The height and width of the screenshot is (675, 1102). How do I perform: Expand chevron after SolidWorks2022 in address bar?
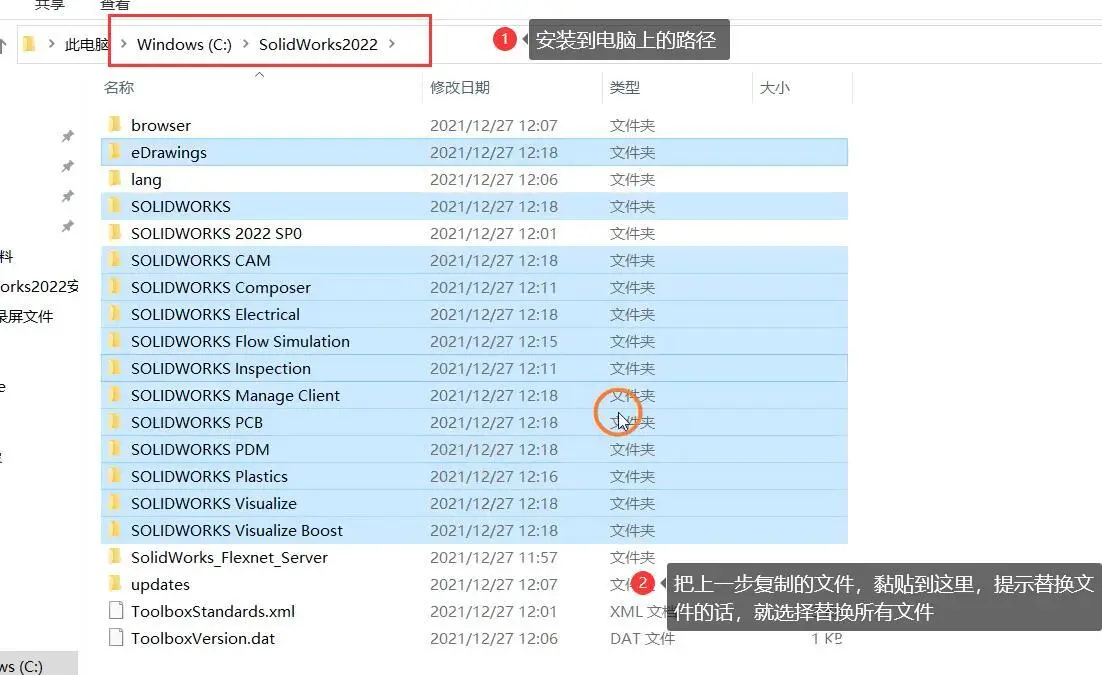392,44
